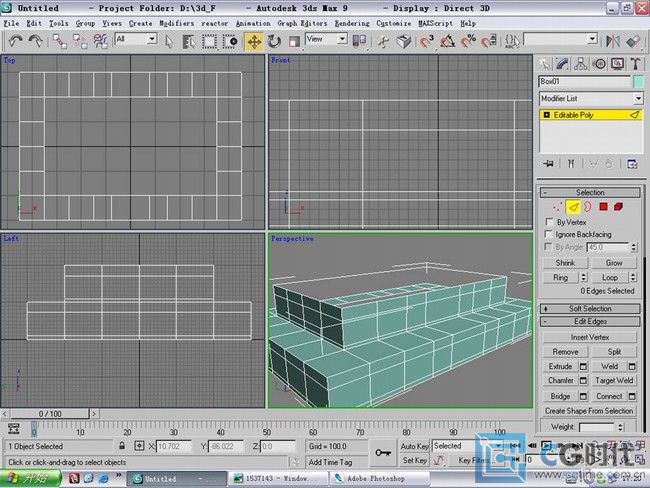Expand the Soft Selection rollout
This screenshot has height=488, width=650.
click(x=590, y=308)
